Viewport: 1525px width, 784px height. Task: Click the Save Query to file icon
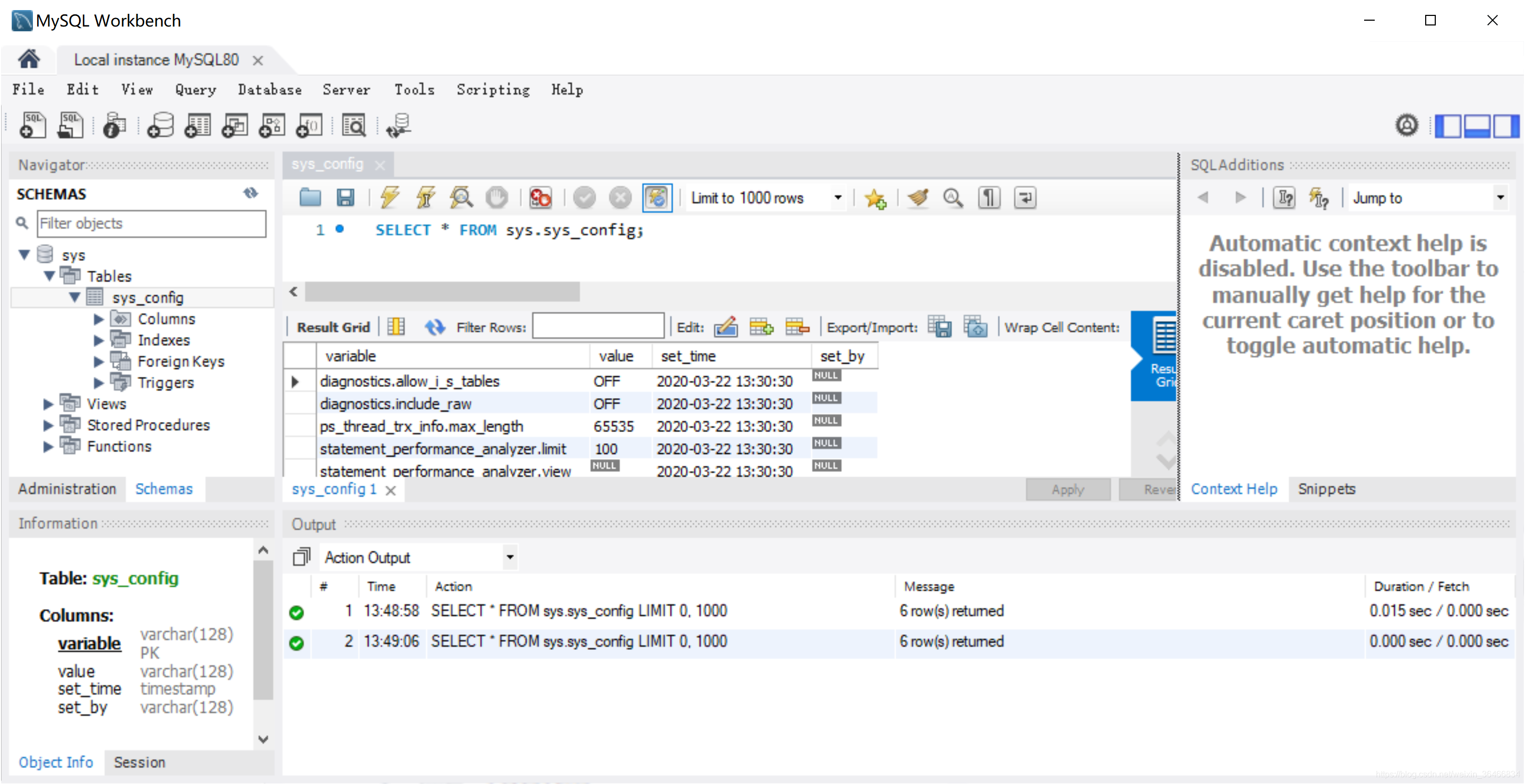(x=347, y=197)
